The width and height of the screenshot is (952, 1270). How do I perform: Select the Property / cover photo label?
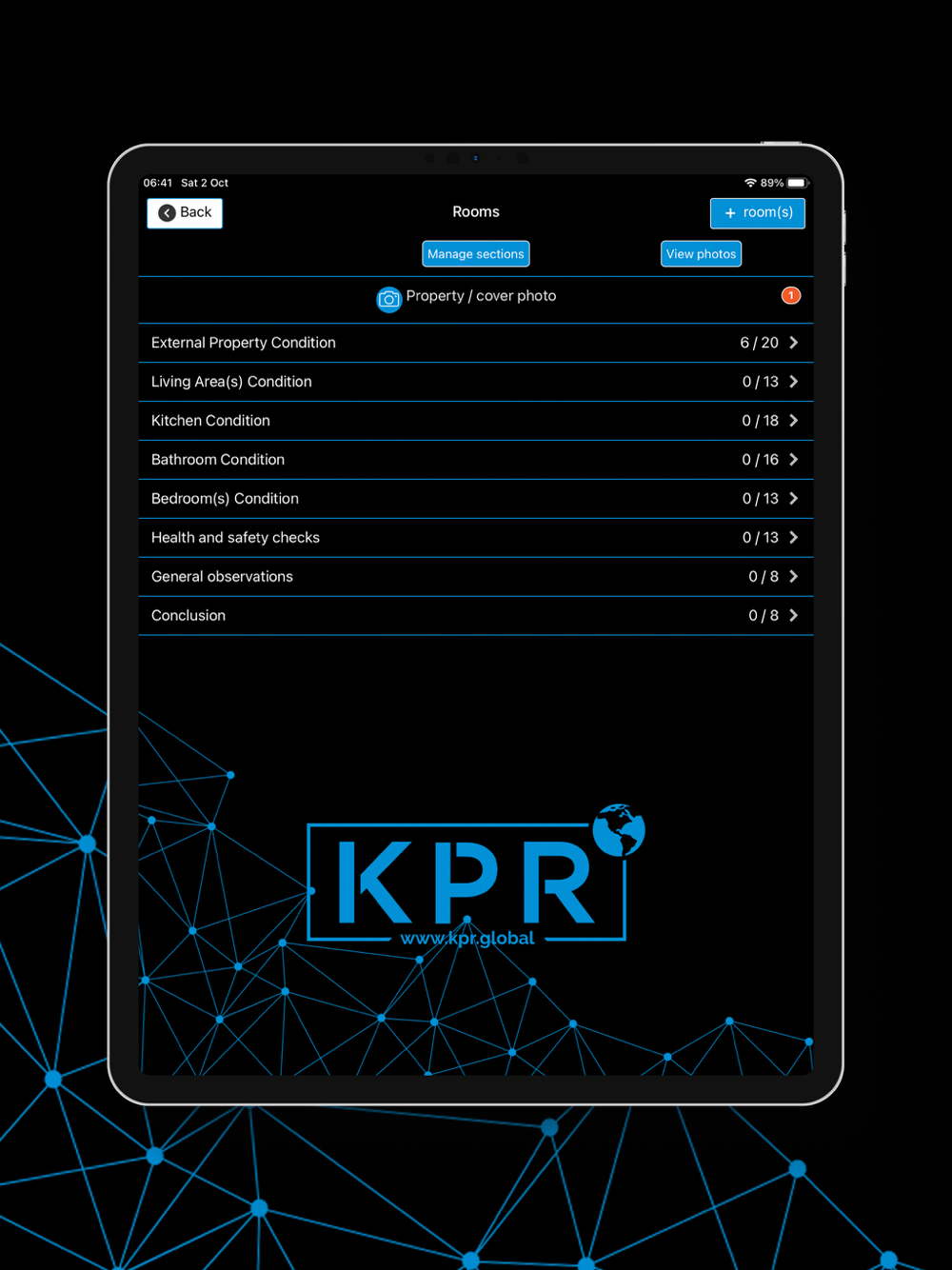[x=481, y=296]
